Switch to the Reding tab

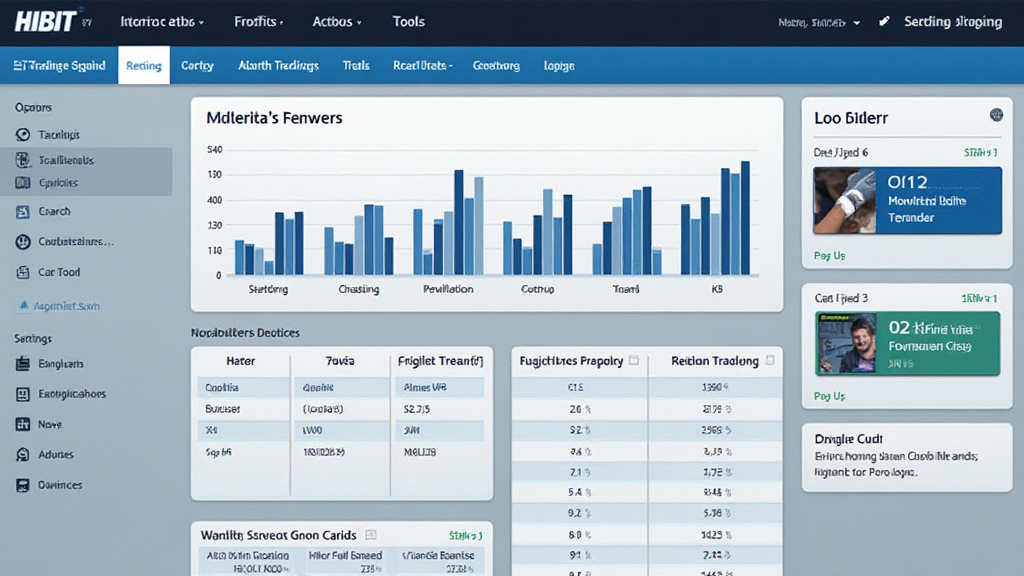[143, 65]
